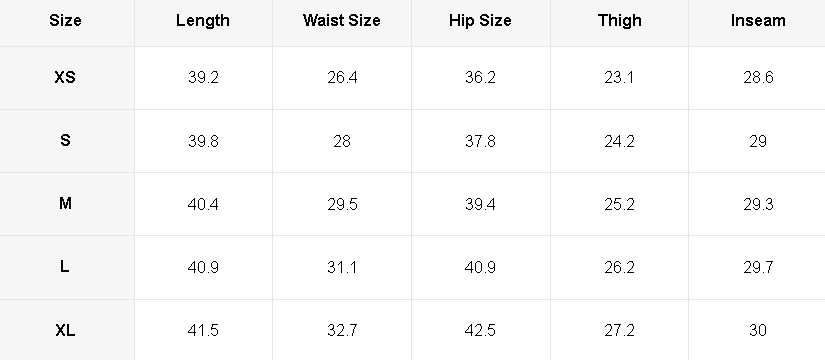
Task: Select XL hip size value 42.5
Action: (480, 331)
